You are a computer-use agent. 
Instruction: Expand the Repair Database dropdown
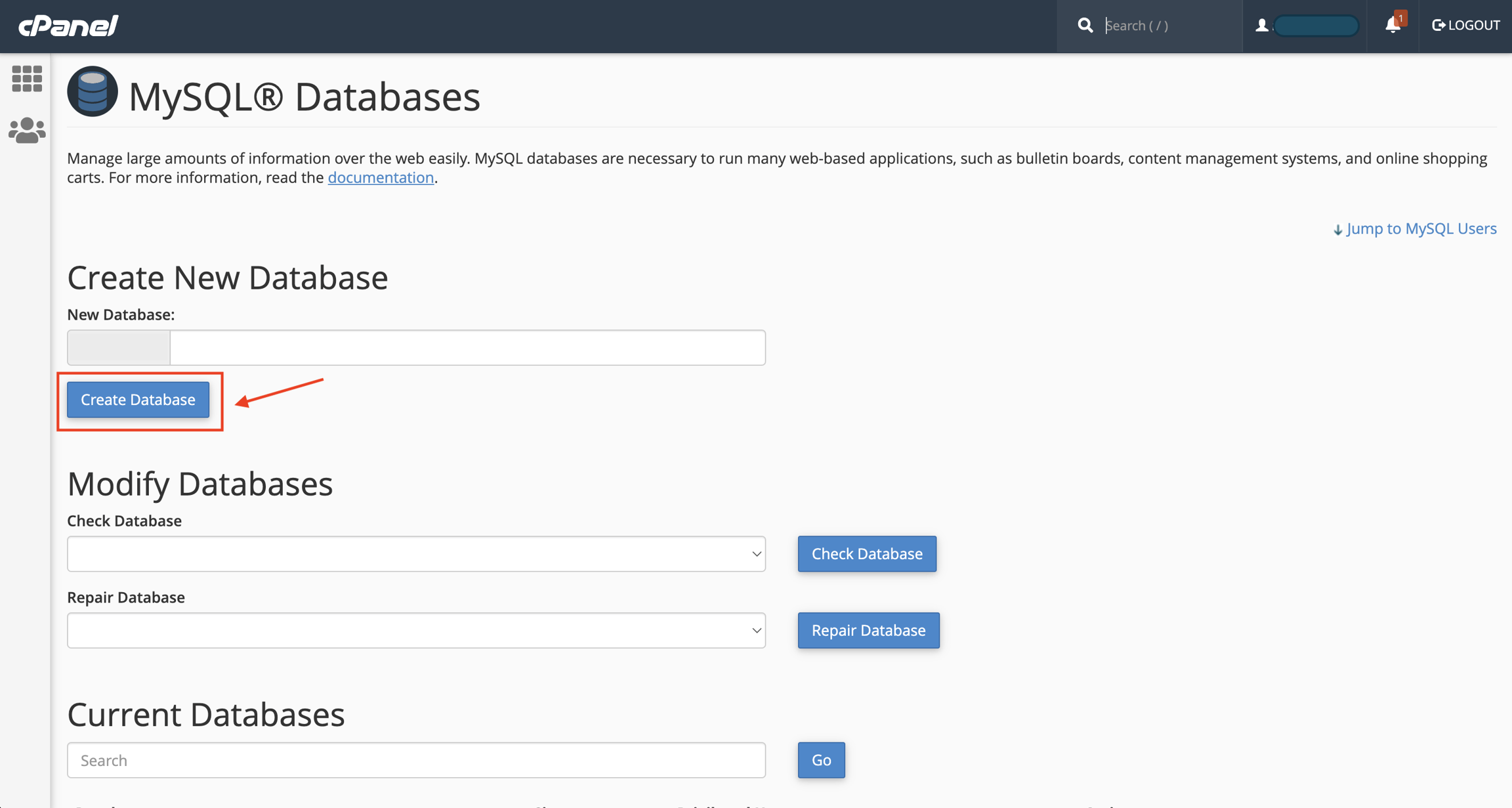click(416, 630)
